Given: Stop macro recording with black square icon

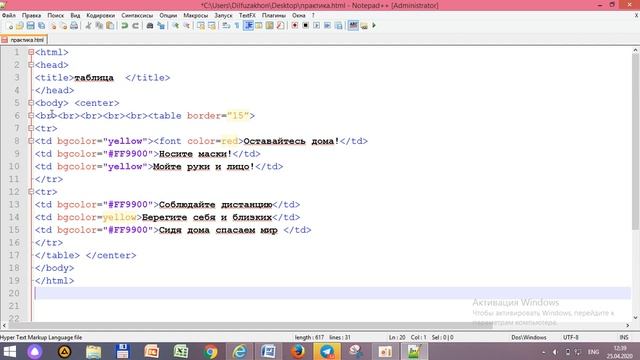Looking at the screenshot, I should tap(305, 26).
